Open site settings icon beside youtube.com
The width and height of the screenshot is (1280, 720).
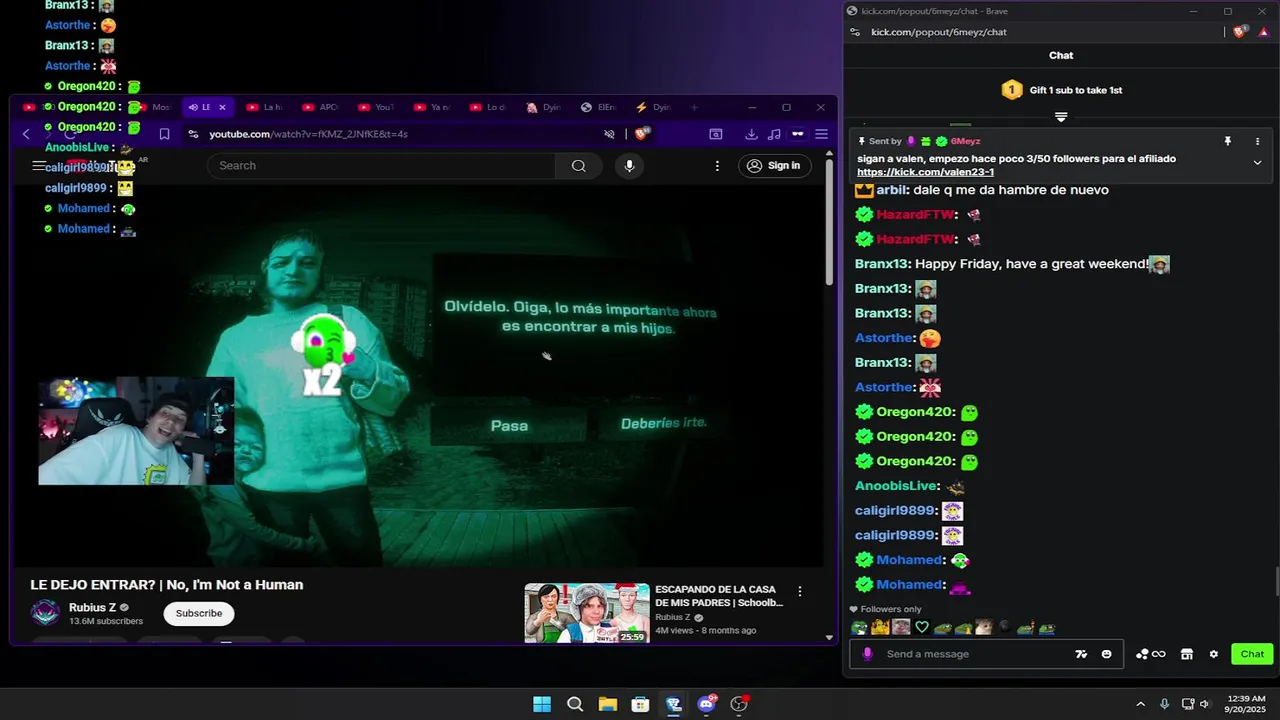[192, 134]
